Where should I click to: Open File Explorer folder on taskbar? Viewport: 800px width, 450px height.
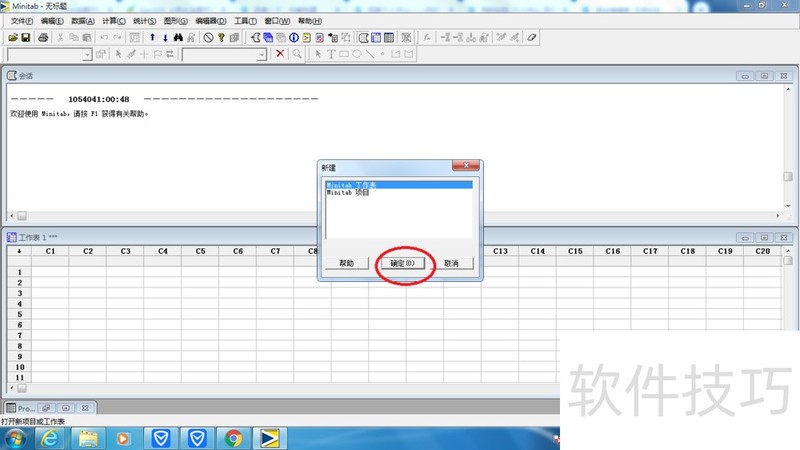pos(88,439)
